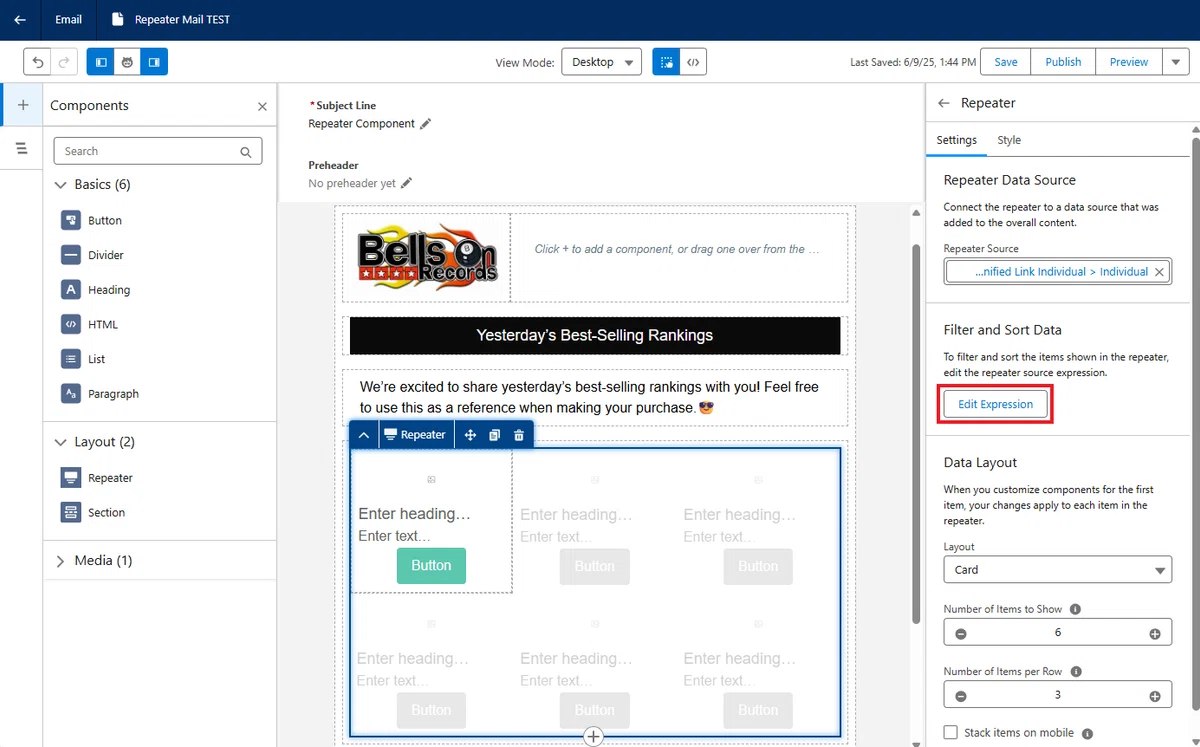
Task: Go back from the Repeater panel
Action: [943, 103]
